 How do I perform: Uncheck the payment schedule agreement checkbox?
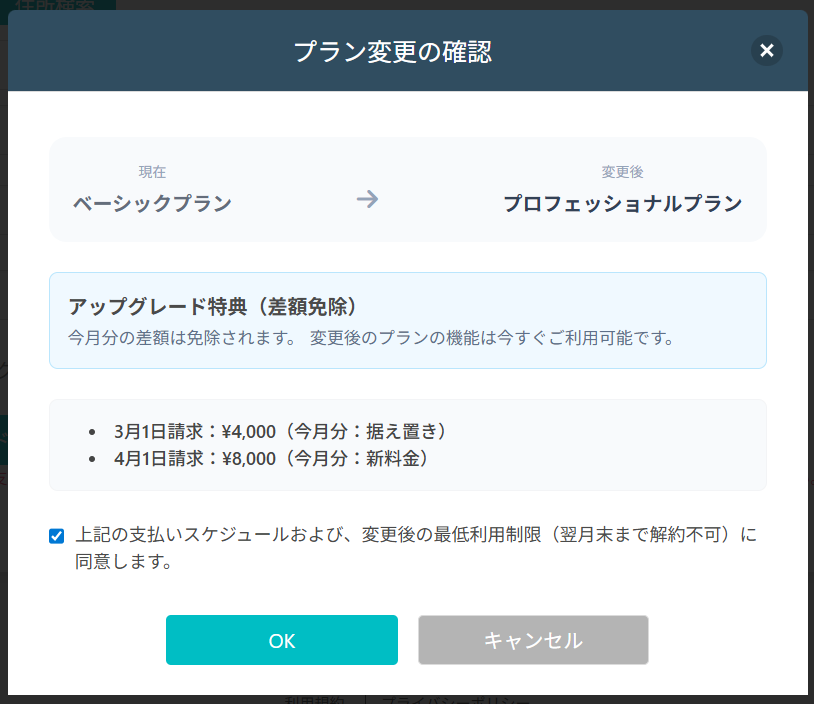[57, 536]
